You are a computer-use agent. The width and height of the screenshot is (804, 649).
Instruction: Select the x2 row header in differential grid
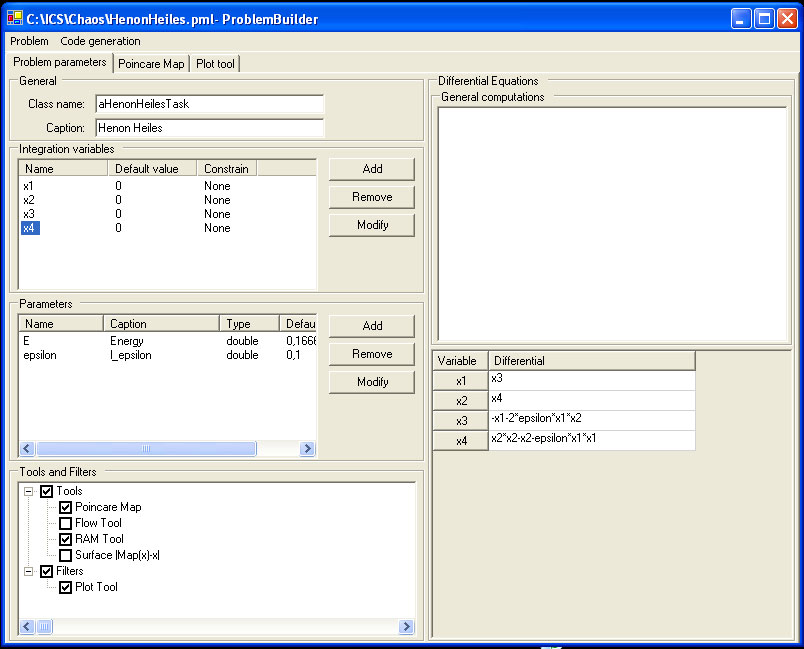pos(461,401)
